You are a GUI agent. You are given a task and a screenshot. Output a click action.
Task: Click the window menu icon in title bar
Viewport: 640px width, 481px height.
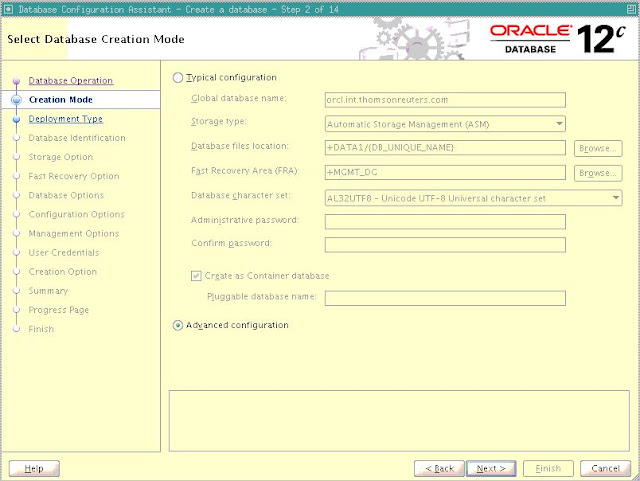8,9
